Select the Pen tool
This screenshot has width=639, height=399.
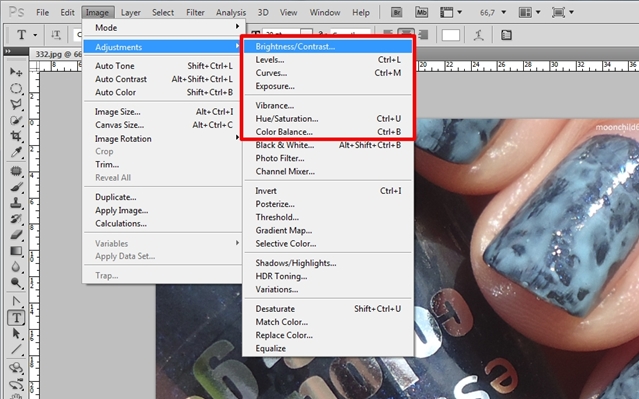16,301
